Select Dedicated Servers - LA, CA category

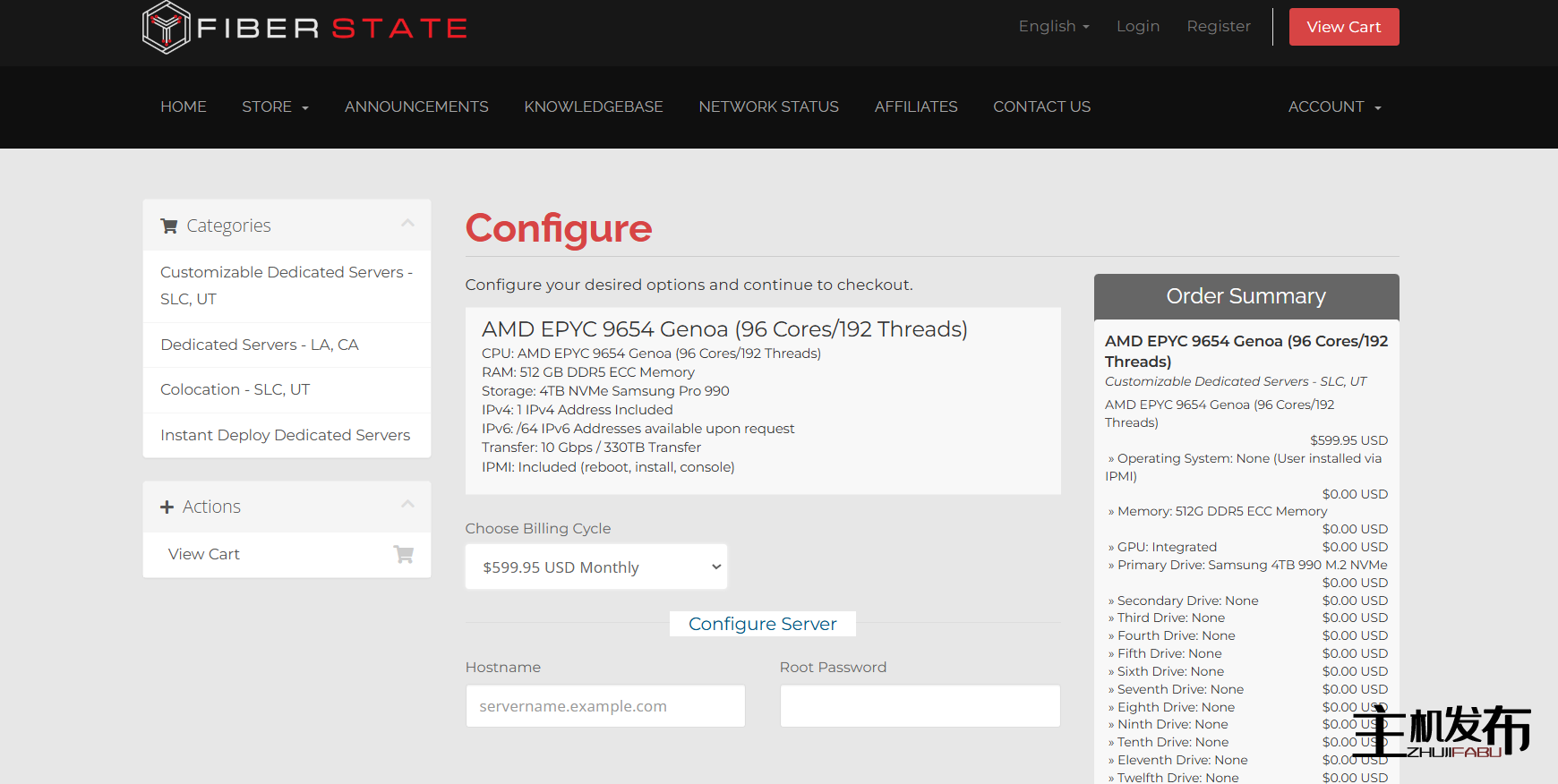(x=260, y=345)
